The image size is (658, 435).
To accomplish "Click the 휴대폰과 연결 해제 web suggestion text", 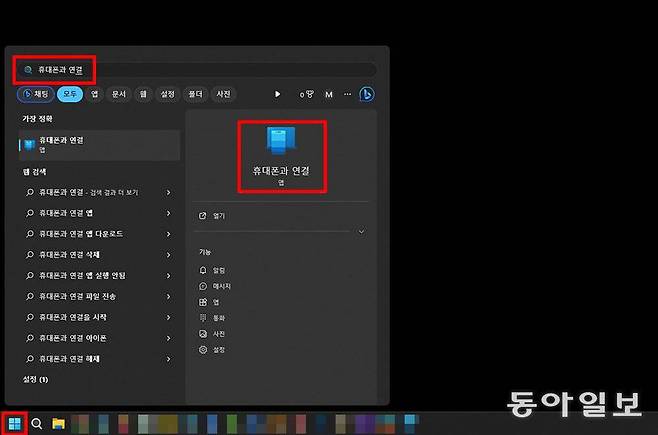I will point(69,359).
